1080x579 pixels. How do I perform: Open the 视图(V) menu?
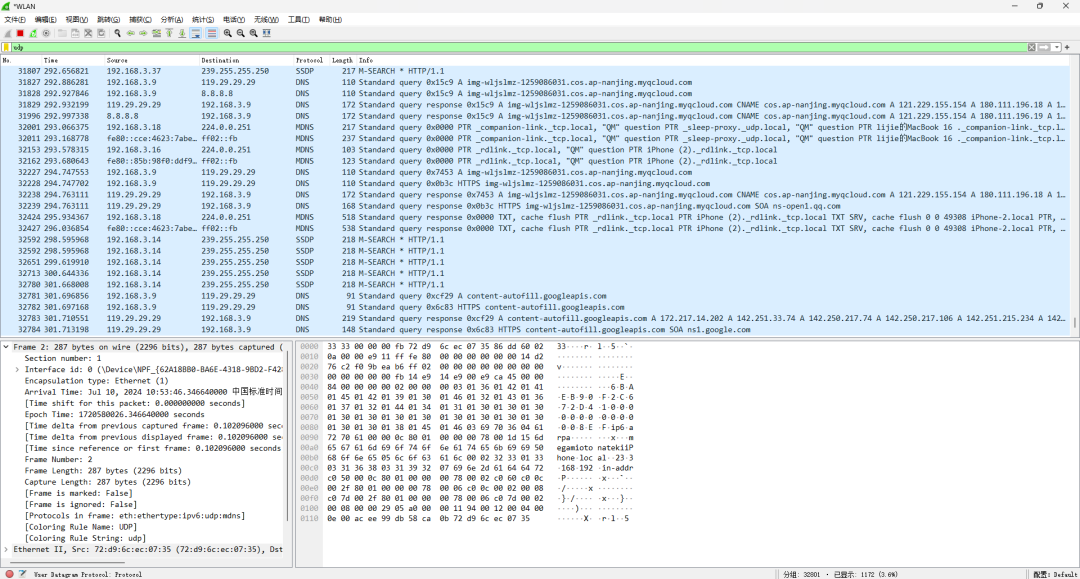click(76, 19)
